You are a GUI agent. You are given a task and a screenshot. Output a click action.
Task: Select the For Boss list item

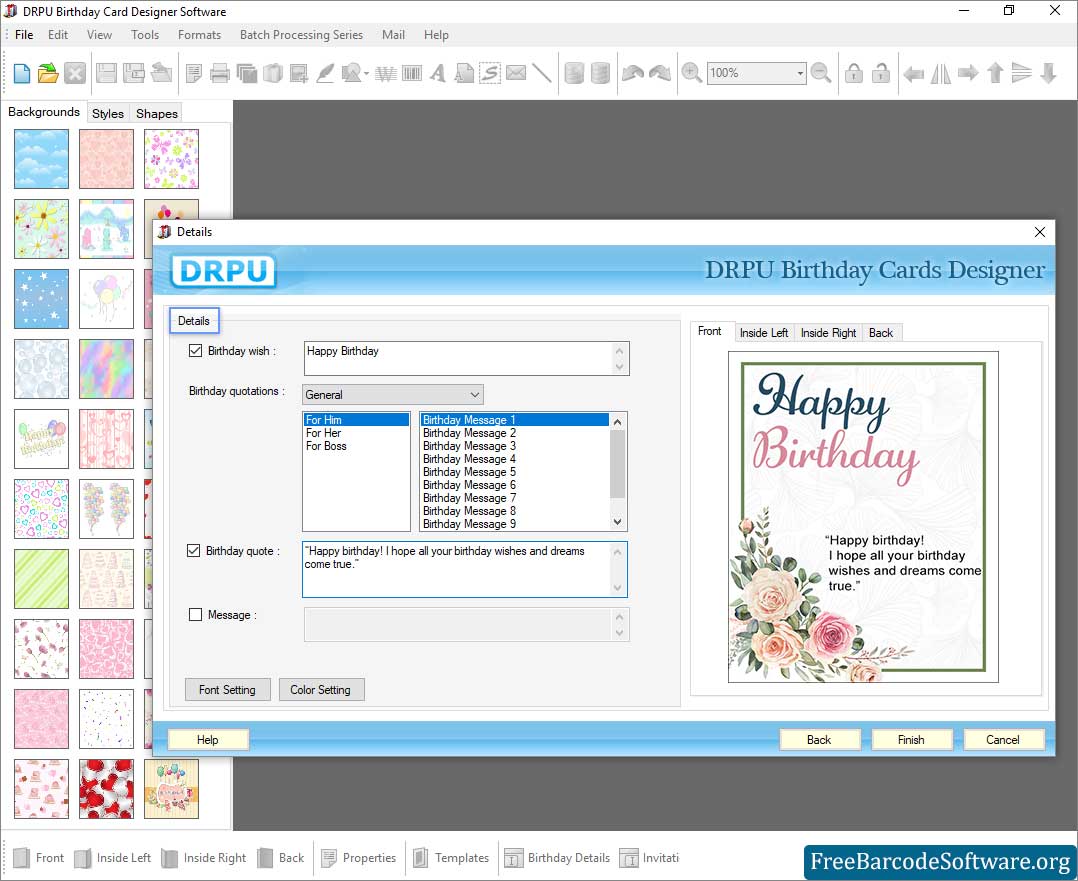[356, 446]
